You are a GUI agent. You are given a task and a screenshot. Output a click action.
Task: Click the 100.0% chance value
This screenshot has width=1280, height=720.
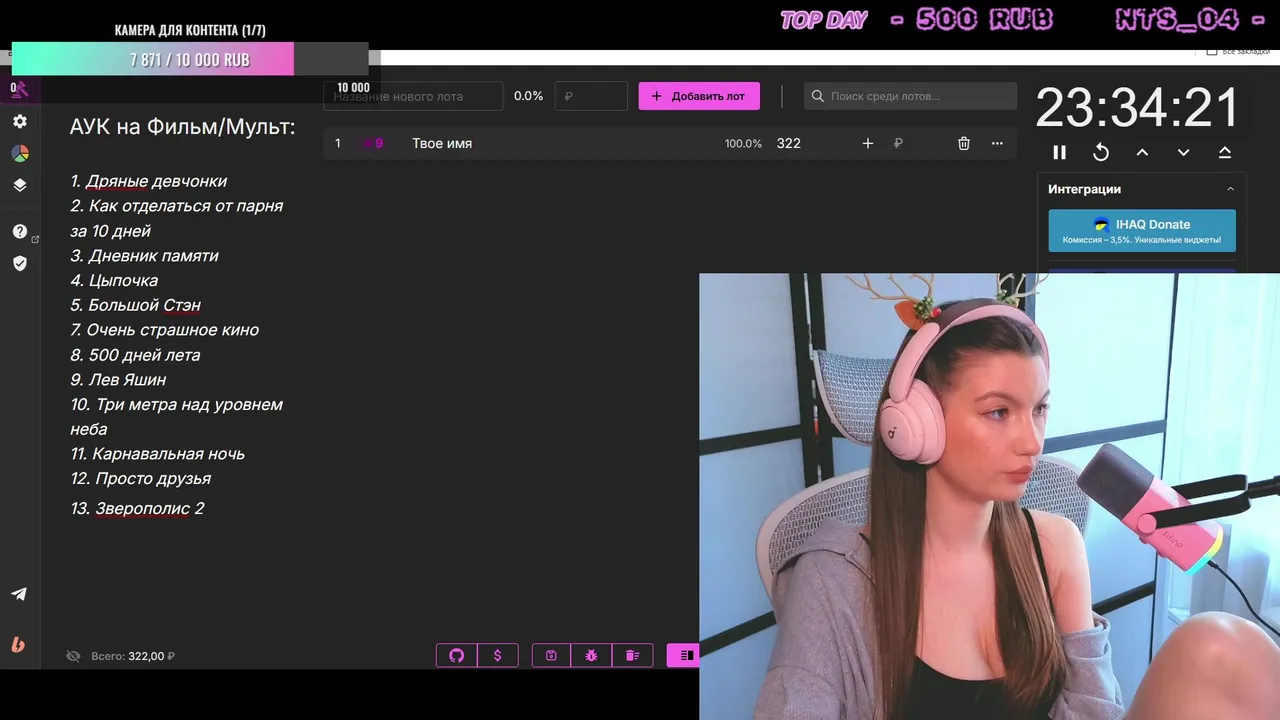click(x=743, y=143)
